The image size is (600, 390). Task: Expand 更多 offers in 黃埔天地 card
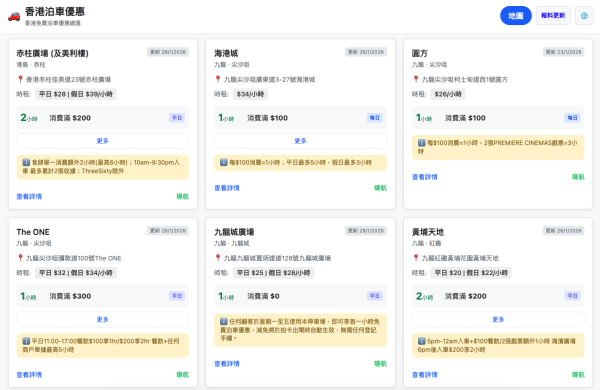tap(498, 320)
